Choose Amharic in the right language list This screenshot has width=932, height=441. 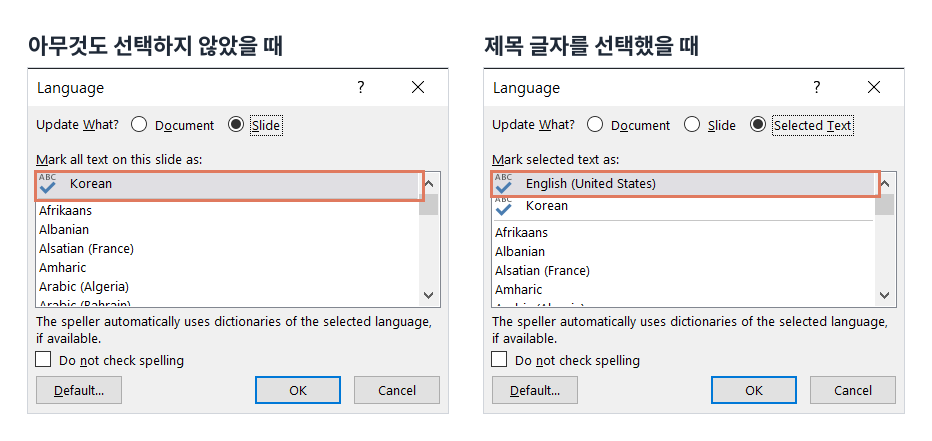(684, 289)
